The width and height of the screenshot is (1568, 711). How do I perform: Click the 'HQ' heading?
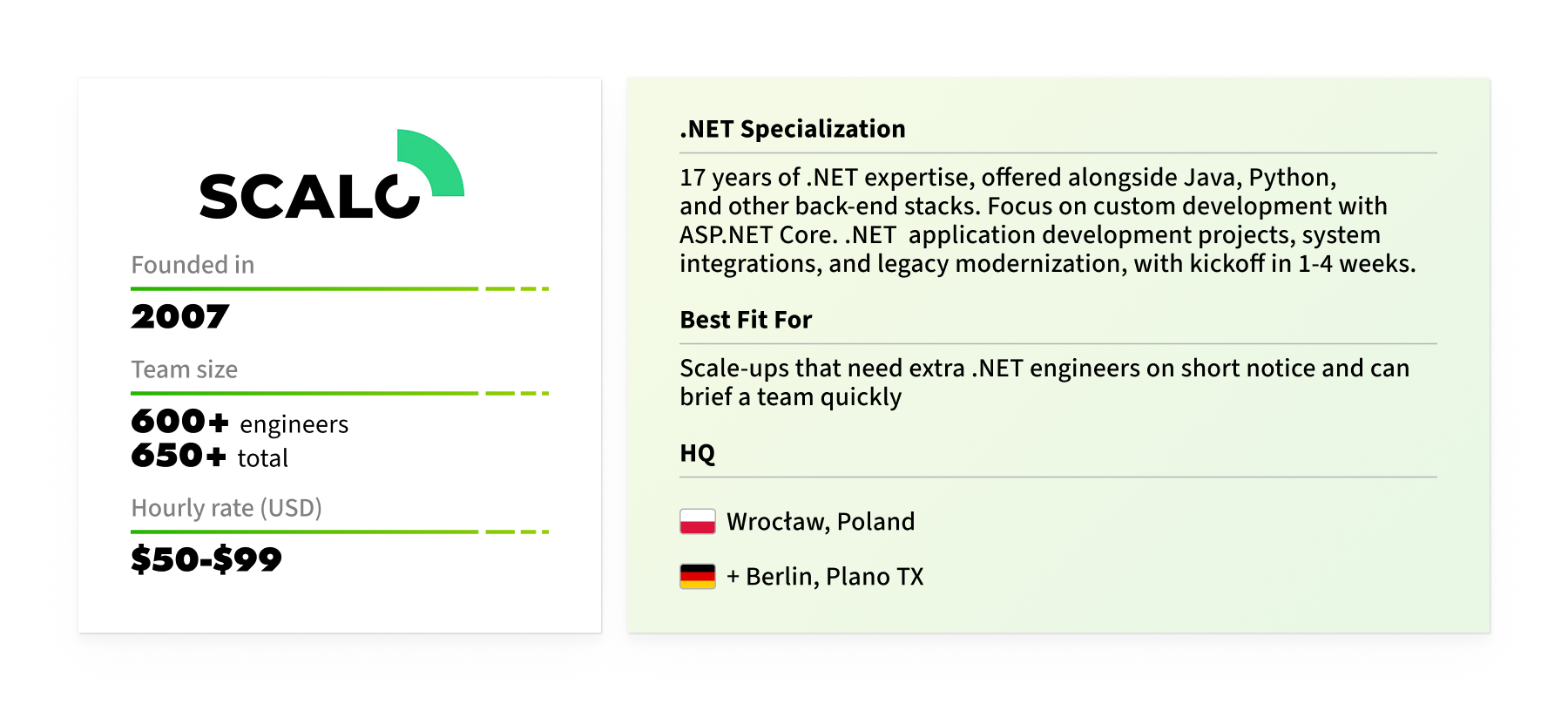pos(698,453)
